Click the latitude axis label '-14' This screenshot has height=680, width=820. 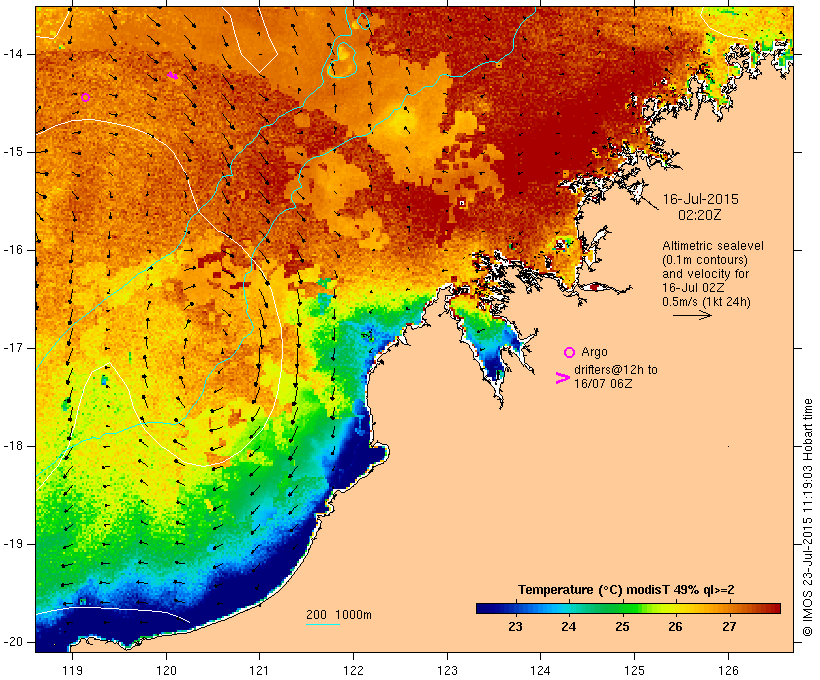tap(13, 54)
